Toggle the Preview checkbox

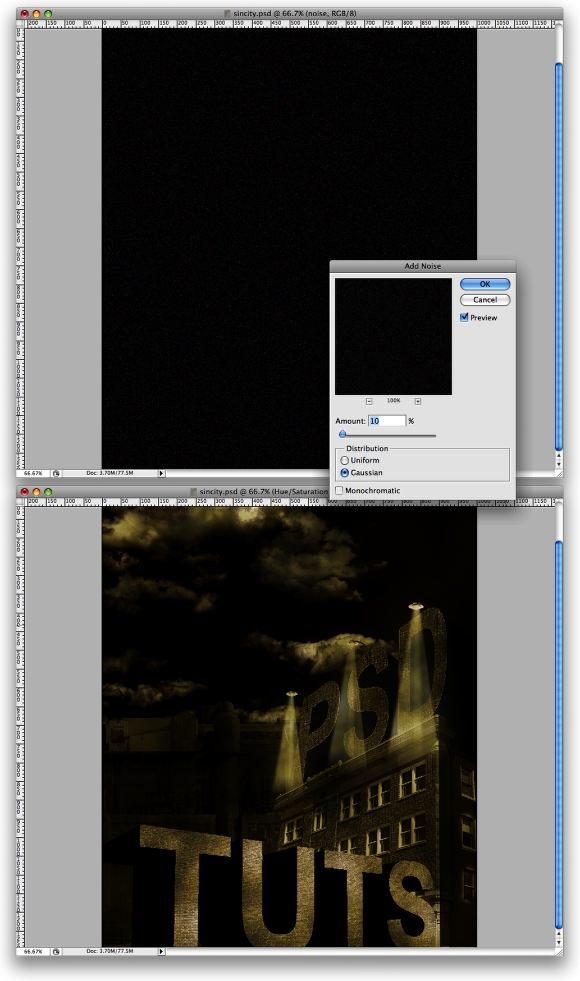pos(464,317)
